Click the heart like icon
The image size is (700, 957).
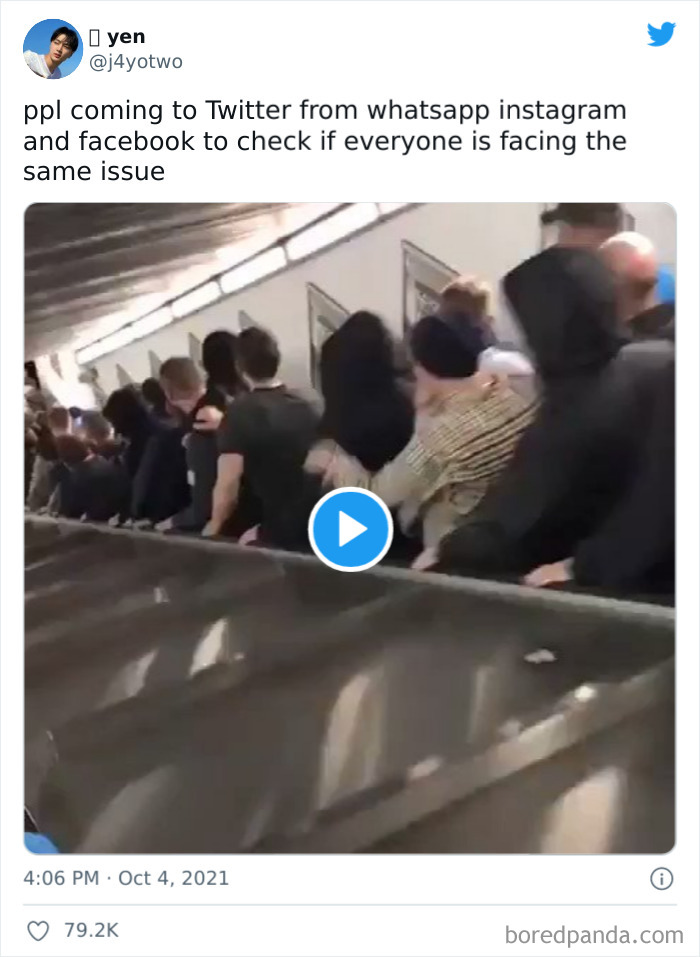[38, 931]
